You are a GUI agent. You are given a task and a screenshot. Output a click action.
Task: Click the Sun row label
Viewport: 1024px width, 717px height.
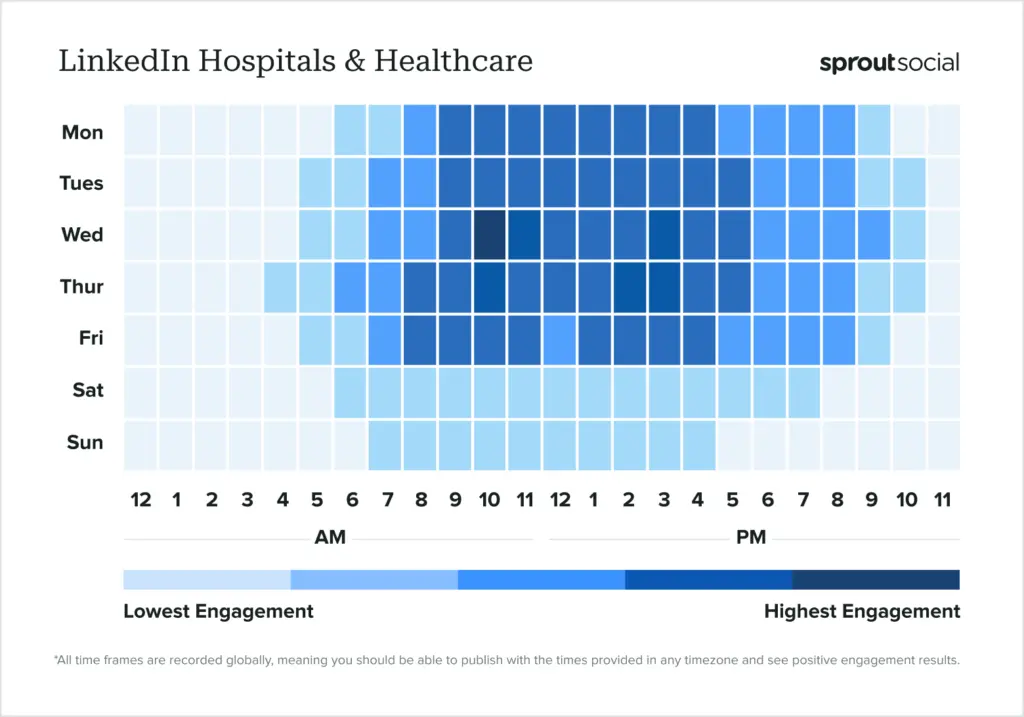pos(84,443)
